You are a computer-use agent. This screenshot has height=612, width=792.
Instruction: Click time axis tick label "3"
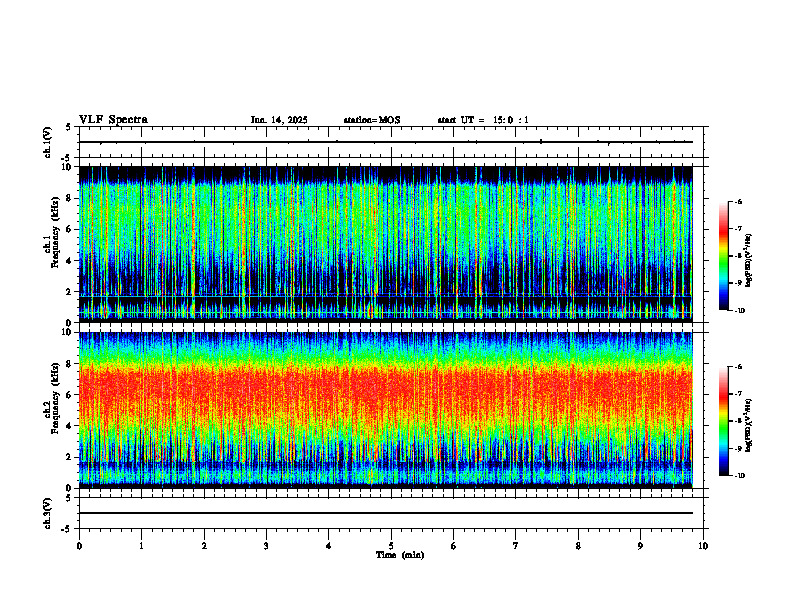pos(266,546)
